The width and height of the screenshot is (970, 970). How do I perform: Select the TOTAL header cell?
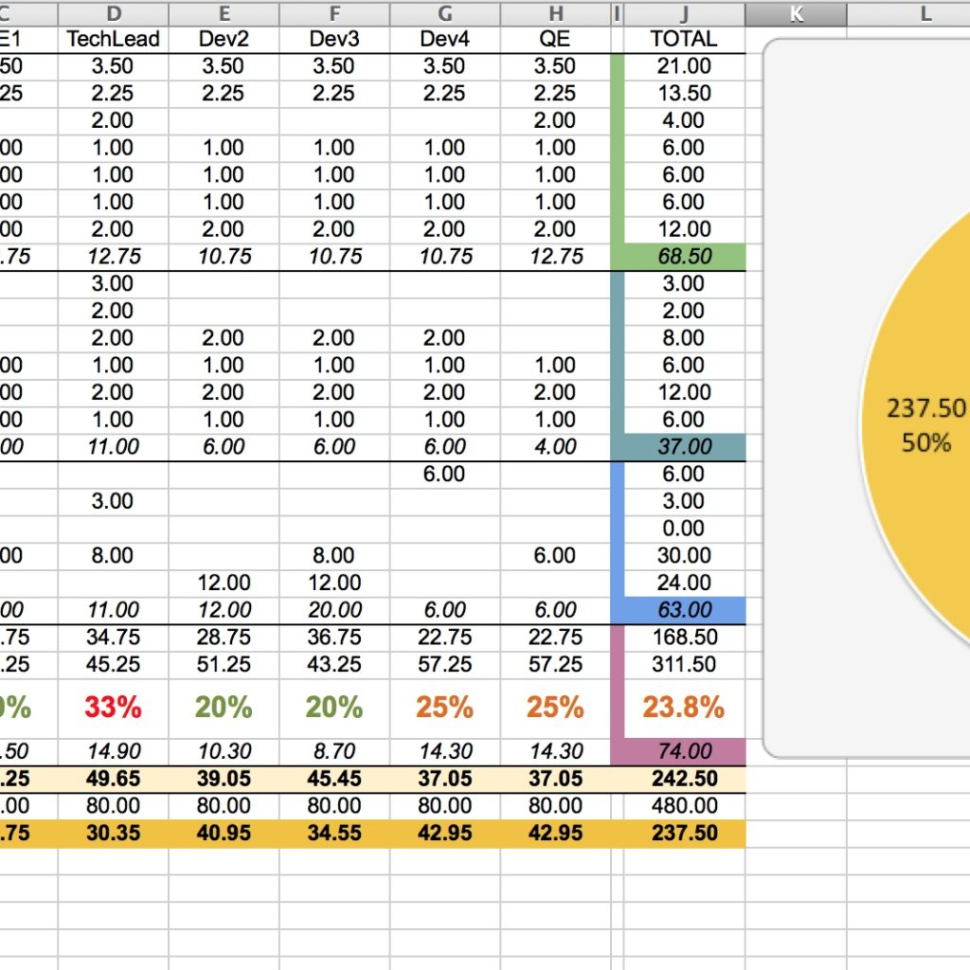point(685,39)
